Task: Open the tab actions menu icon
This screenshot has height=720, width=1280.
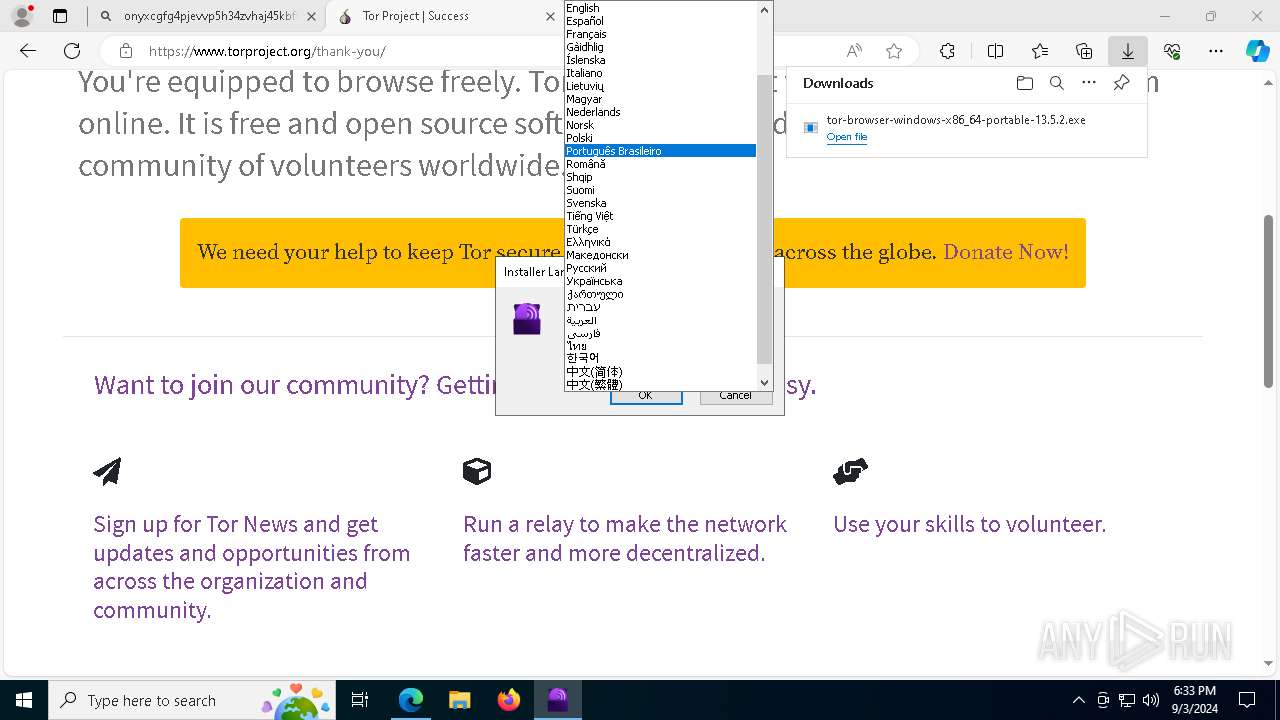Action: [x=60, y=16]
